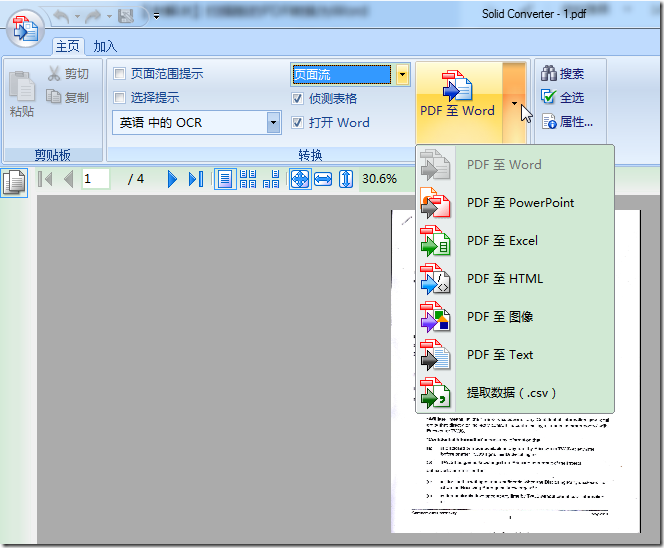
Task: Choose 提取数据 (.csv) from the menu
Action: click(515, 393)
